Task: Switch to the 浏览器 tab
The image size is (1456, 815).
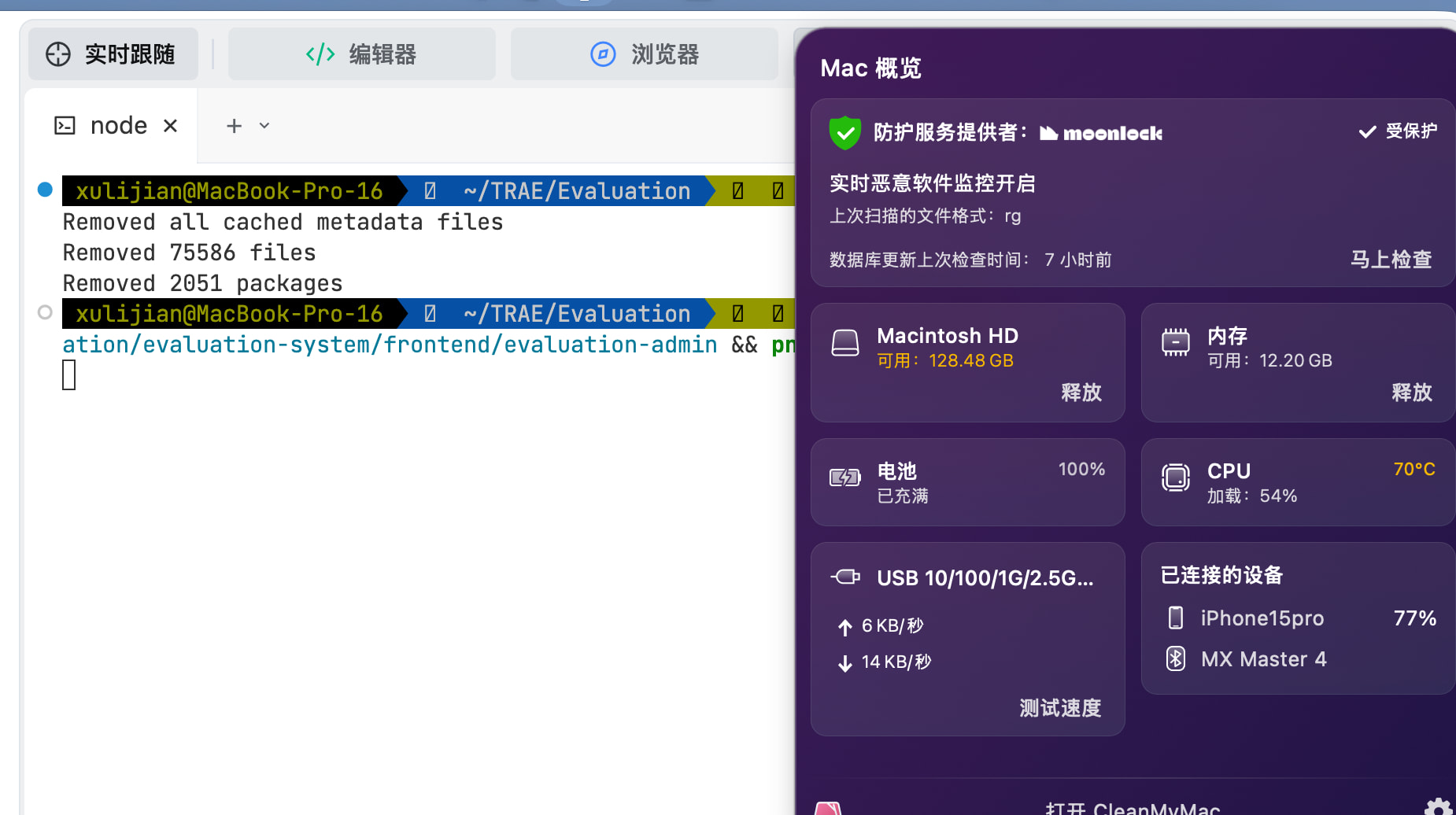Action: (x=645, y=54)
